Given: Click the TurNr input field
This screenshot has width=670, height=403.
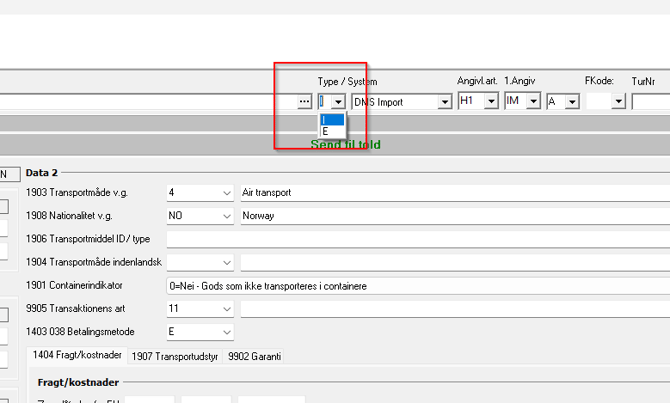Looking at the screenshot, I should [x=650, y=101].
